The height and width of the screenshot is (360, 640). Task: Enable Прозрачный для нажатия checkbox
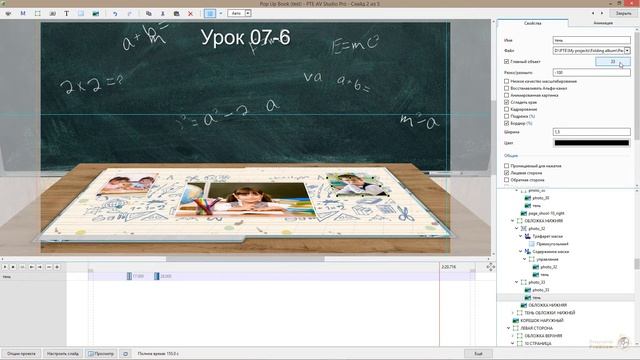coord(507,166)
